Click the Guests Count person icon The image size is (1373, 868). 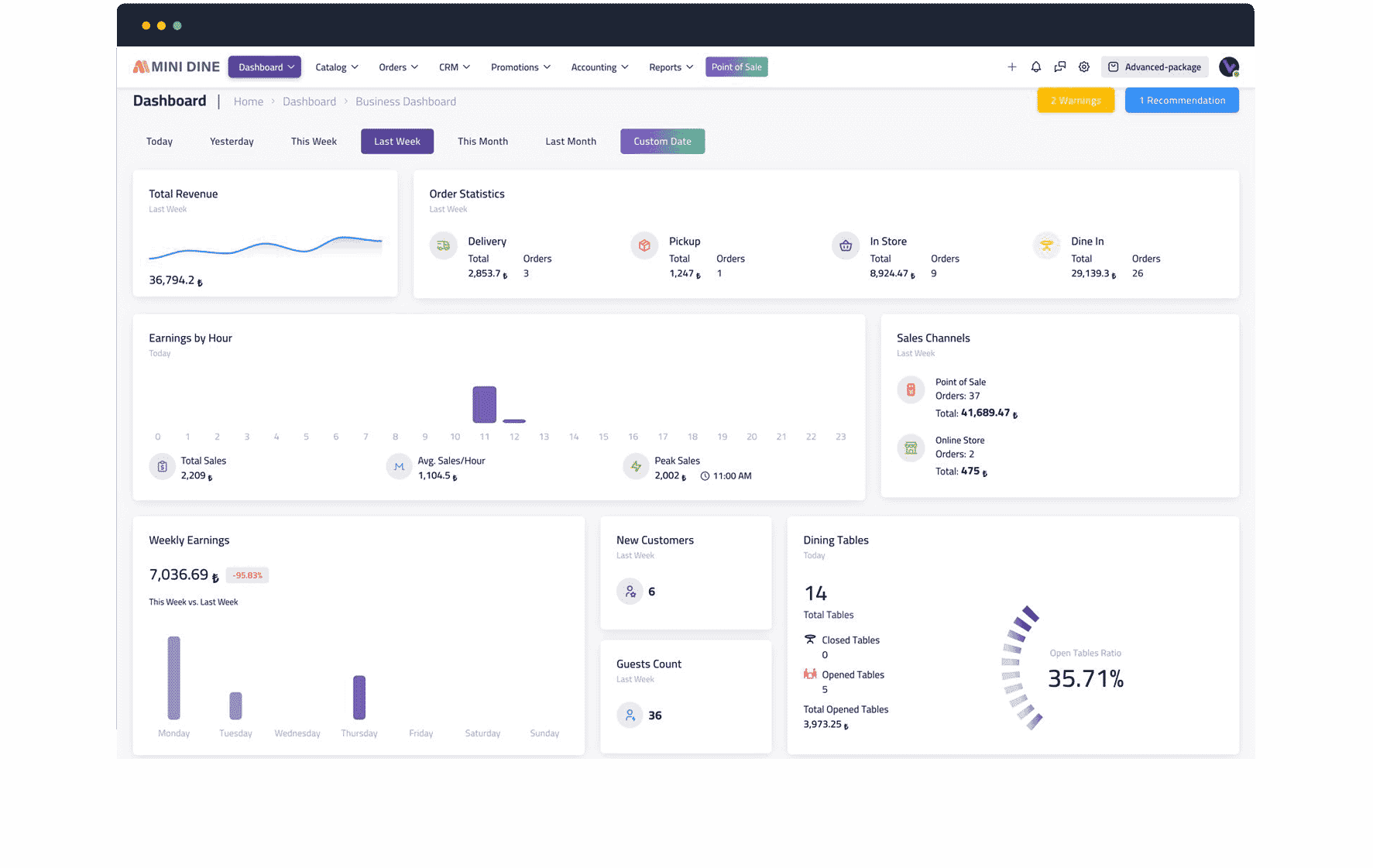(x=630, y=715)
